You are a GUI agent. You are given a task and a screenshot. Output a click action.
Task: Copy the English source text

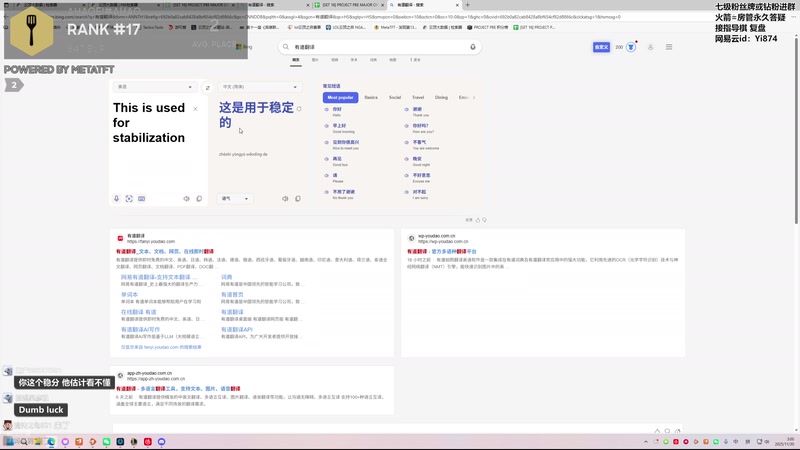click(x=199, y=198)
